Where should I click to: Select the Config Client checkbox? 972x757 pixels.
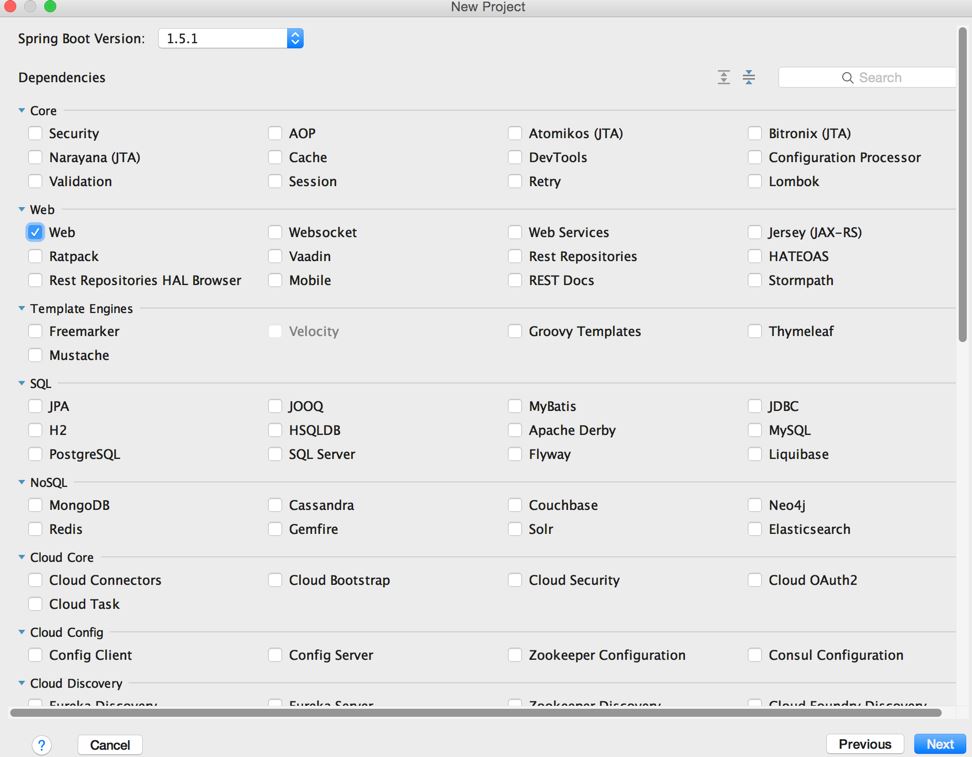(x=35, y=655)
